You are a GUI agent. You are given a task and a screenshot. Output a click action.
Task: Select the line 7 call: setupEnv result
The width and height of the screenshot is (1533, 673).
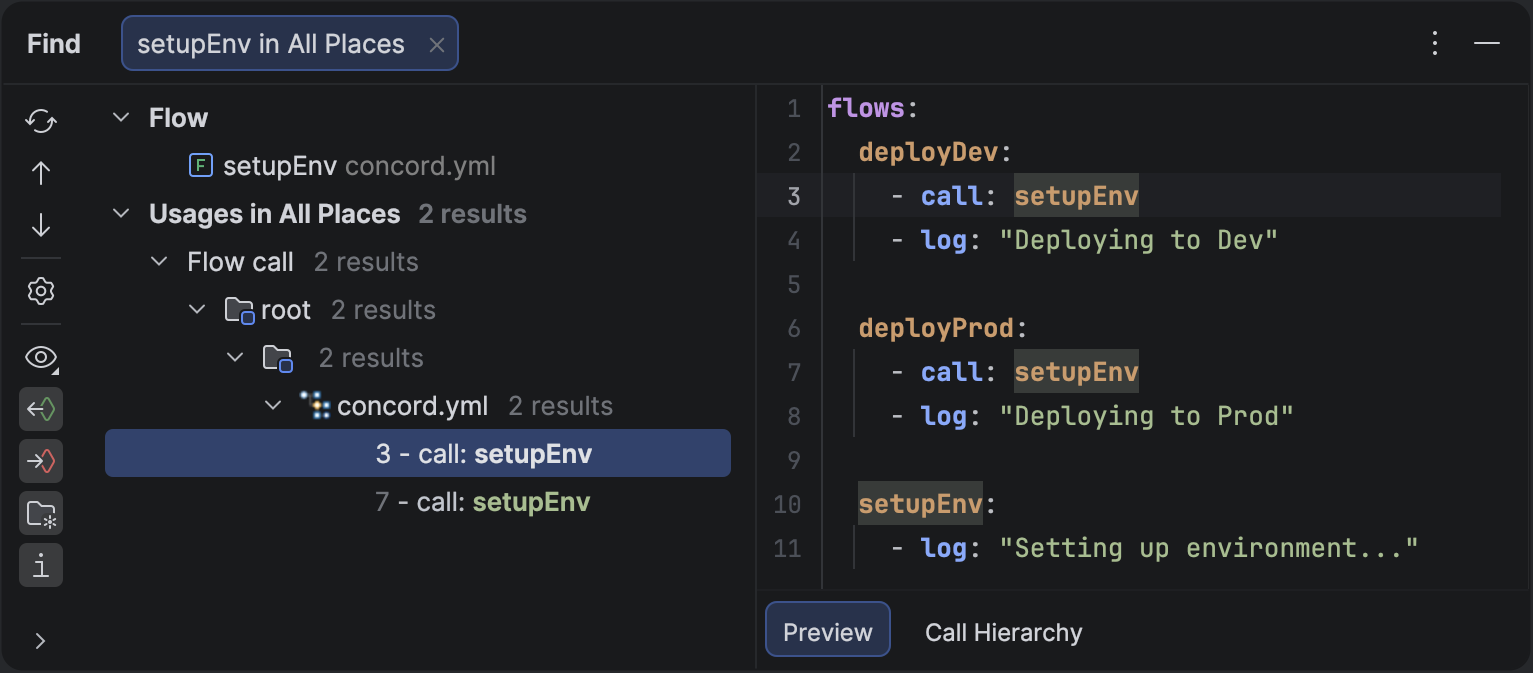pos(483,502)
